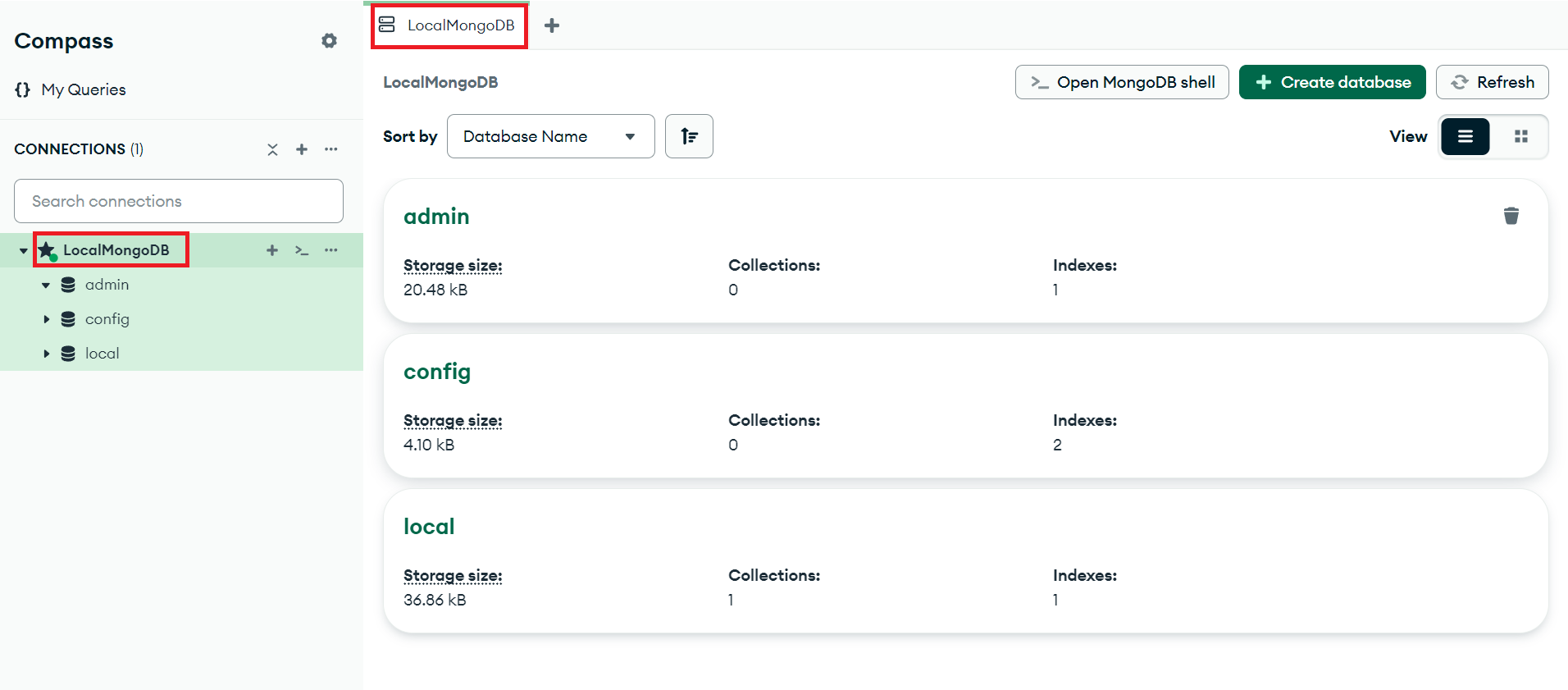Click the 36.86 kB storage value

coord(435,600)
